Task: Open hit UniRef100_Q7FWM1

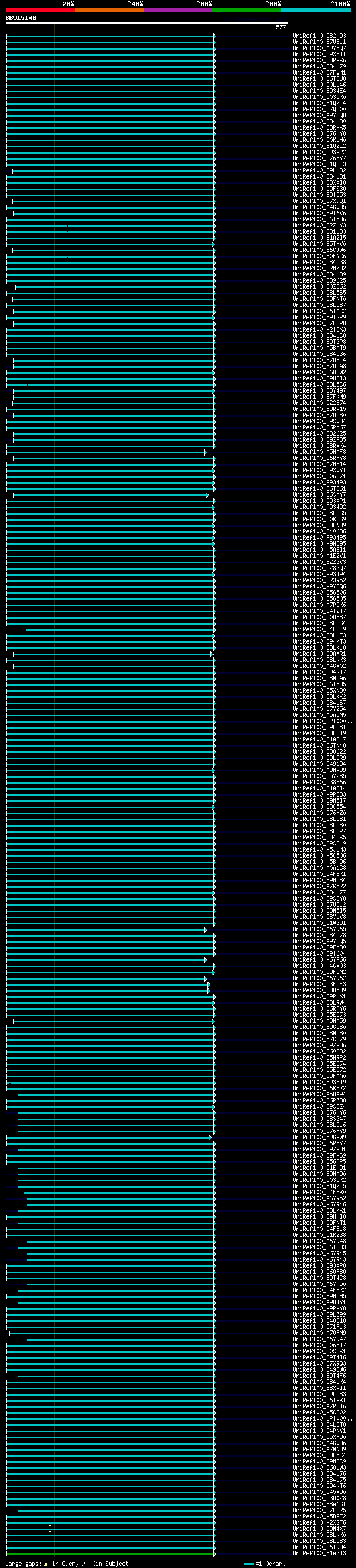Action: (319, 72)
